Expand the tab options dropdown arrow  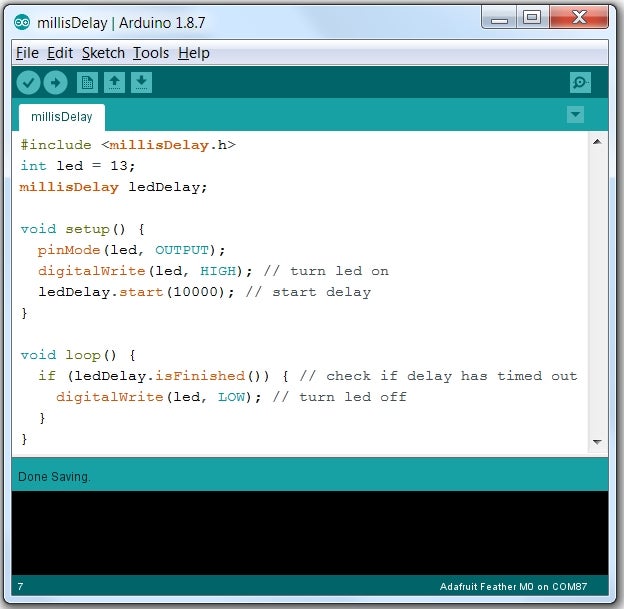(575, 115)
